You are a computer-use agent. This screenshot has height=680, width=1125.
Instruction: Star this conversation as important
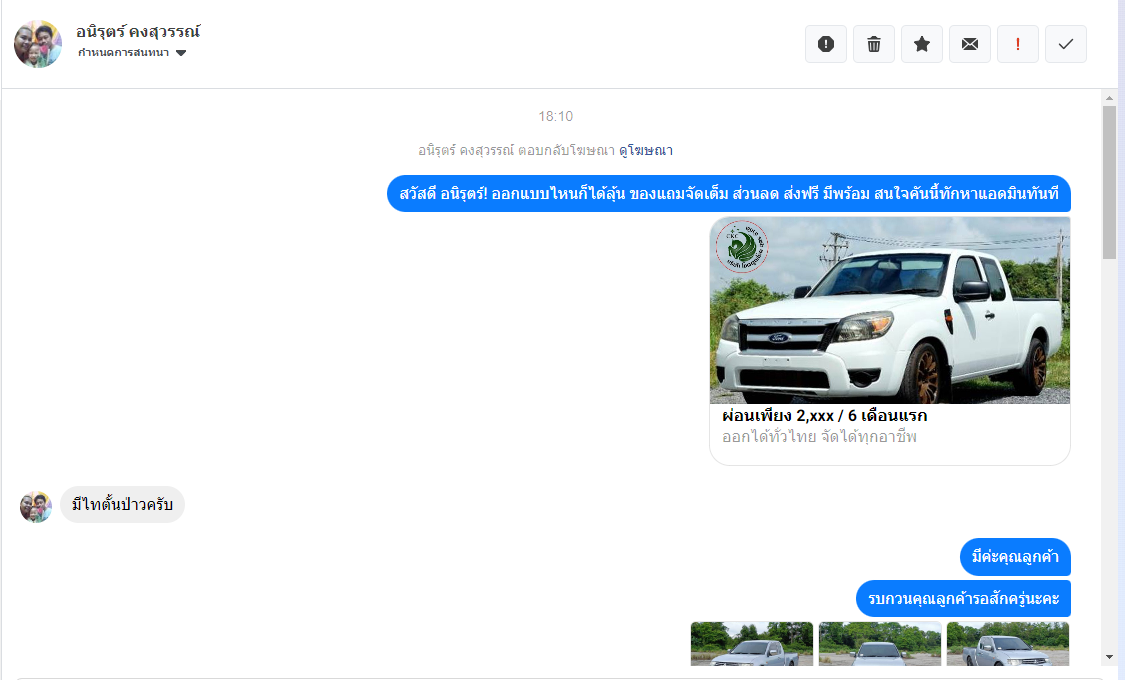922,44
